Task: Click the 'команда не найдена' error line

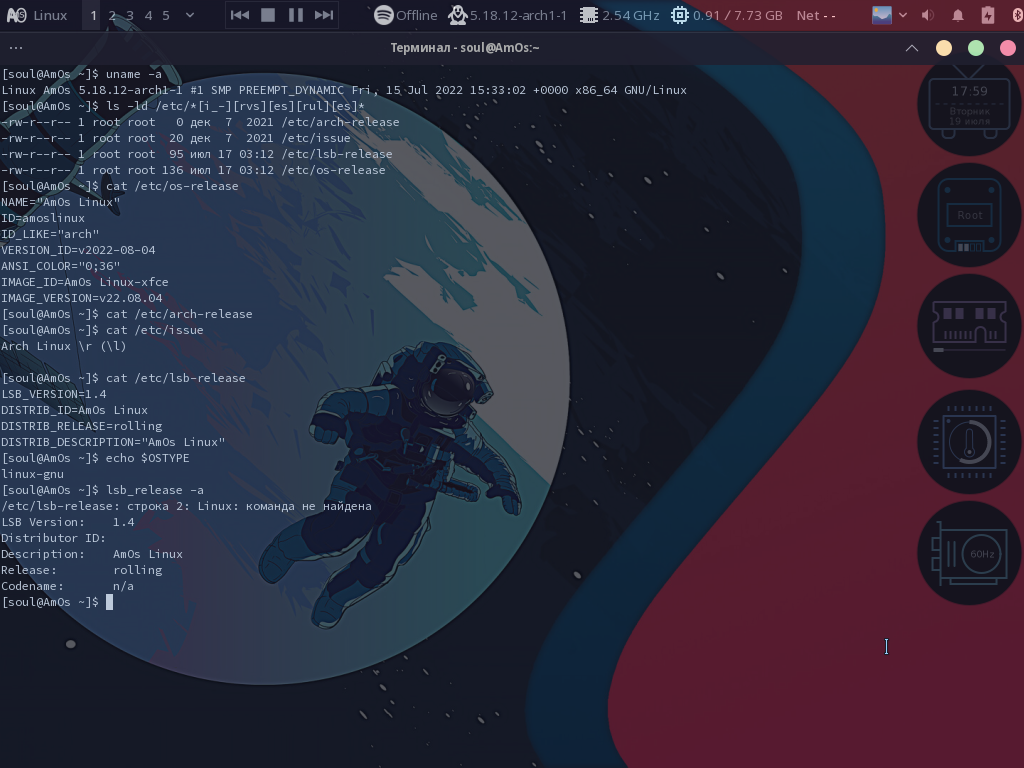Action: pyautogui.click(x=186, y=506)
